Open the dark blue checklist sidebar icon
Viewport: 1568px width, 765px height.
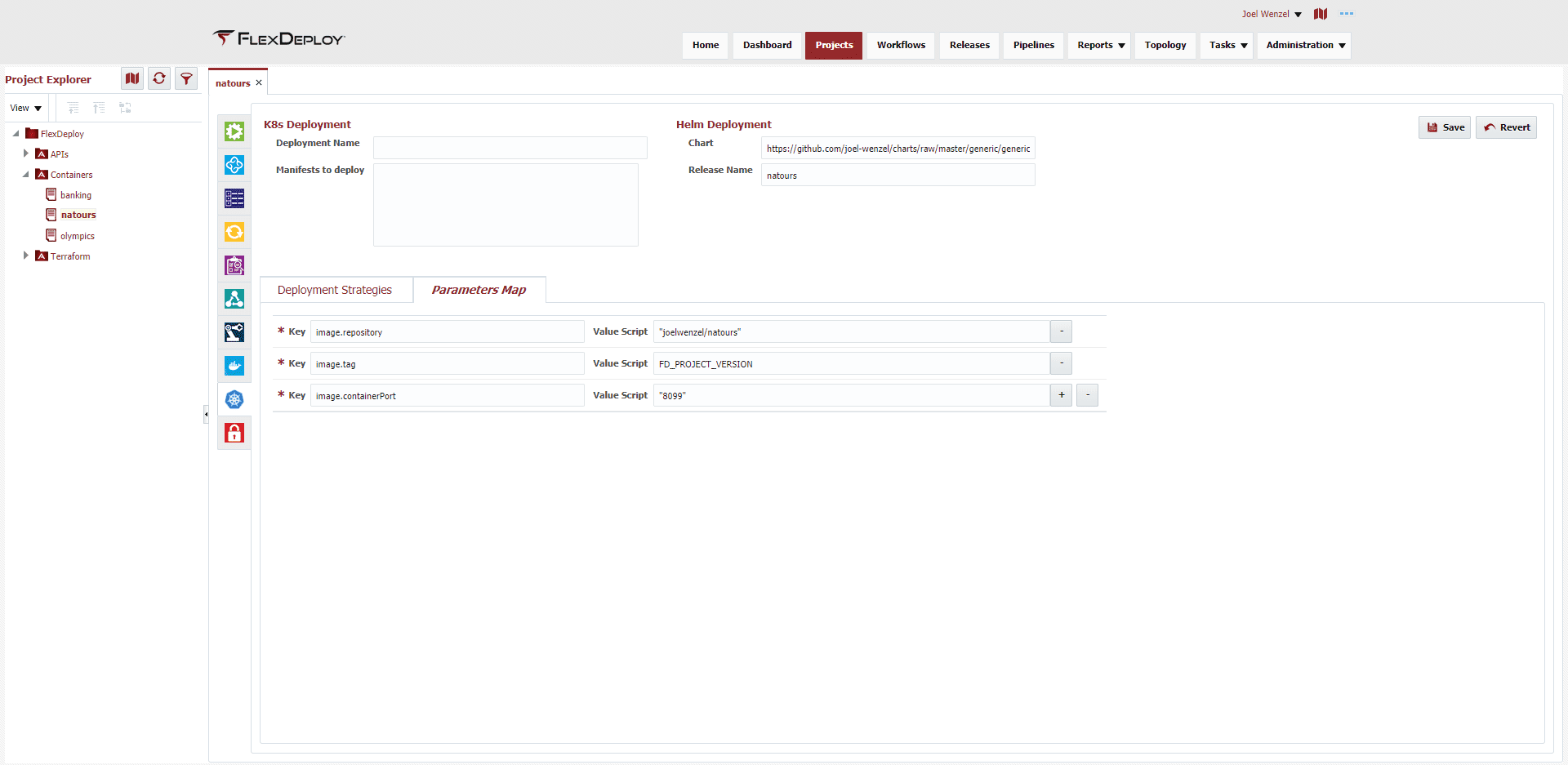[234, 198]
